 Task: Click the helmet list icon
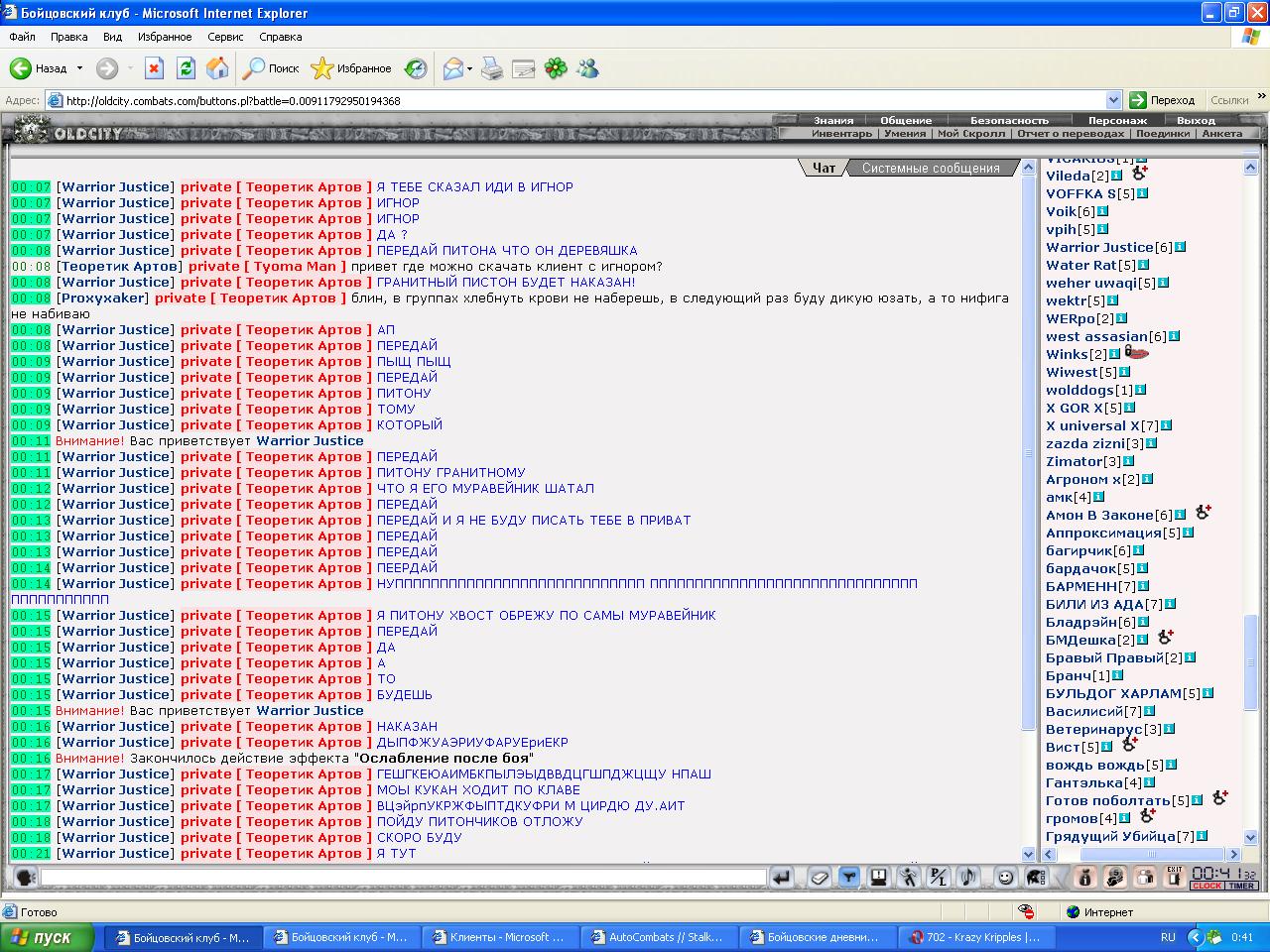tap(1036, 877)
